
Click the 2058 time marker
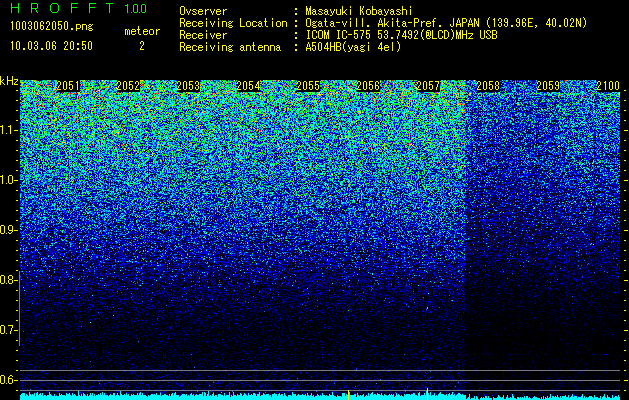coord(488,86)
